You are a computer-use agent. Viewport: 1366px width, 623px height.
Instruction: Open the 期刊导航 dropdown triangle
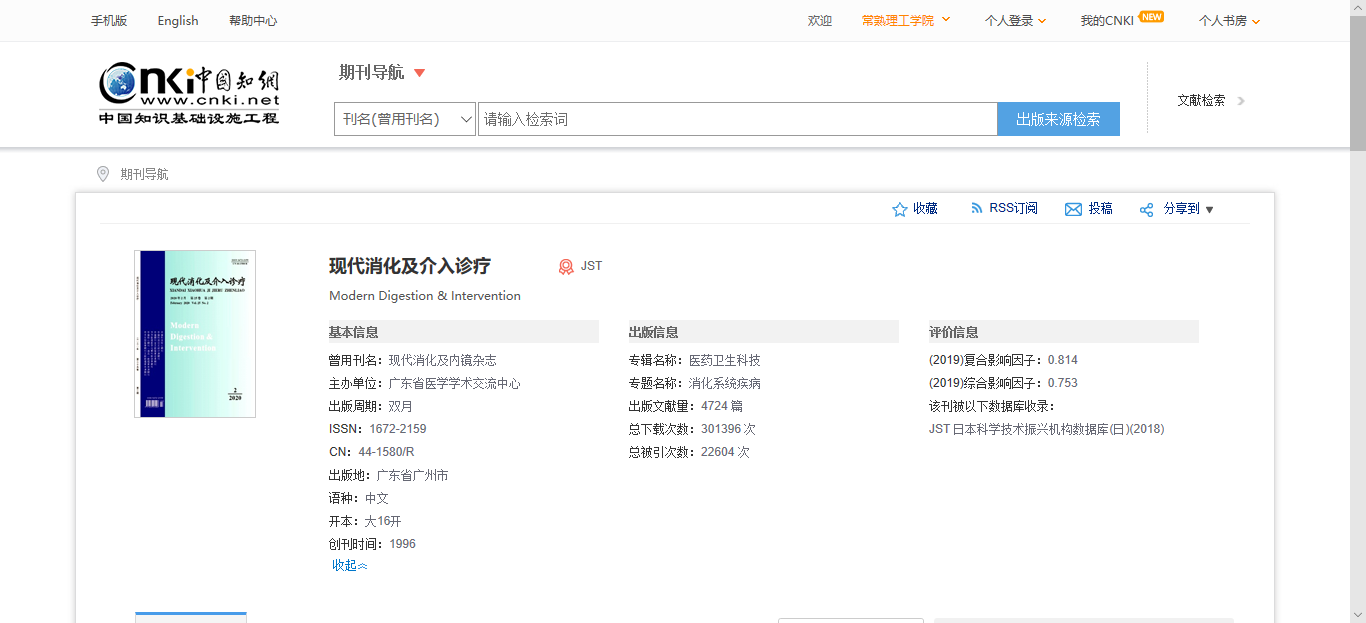pyautogui.click(x=420, y=73)
